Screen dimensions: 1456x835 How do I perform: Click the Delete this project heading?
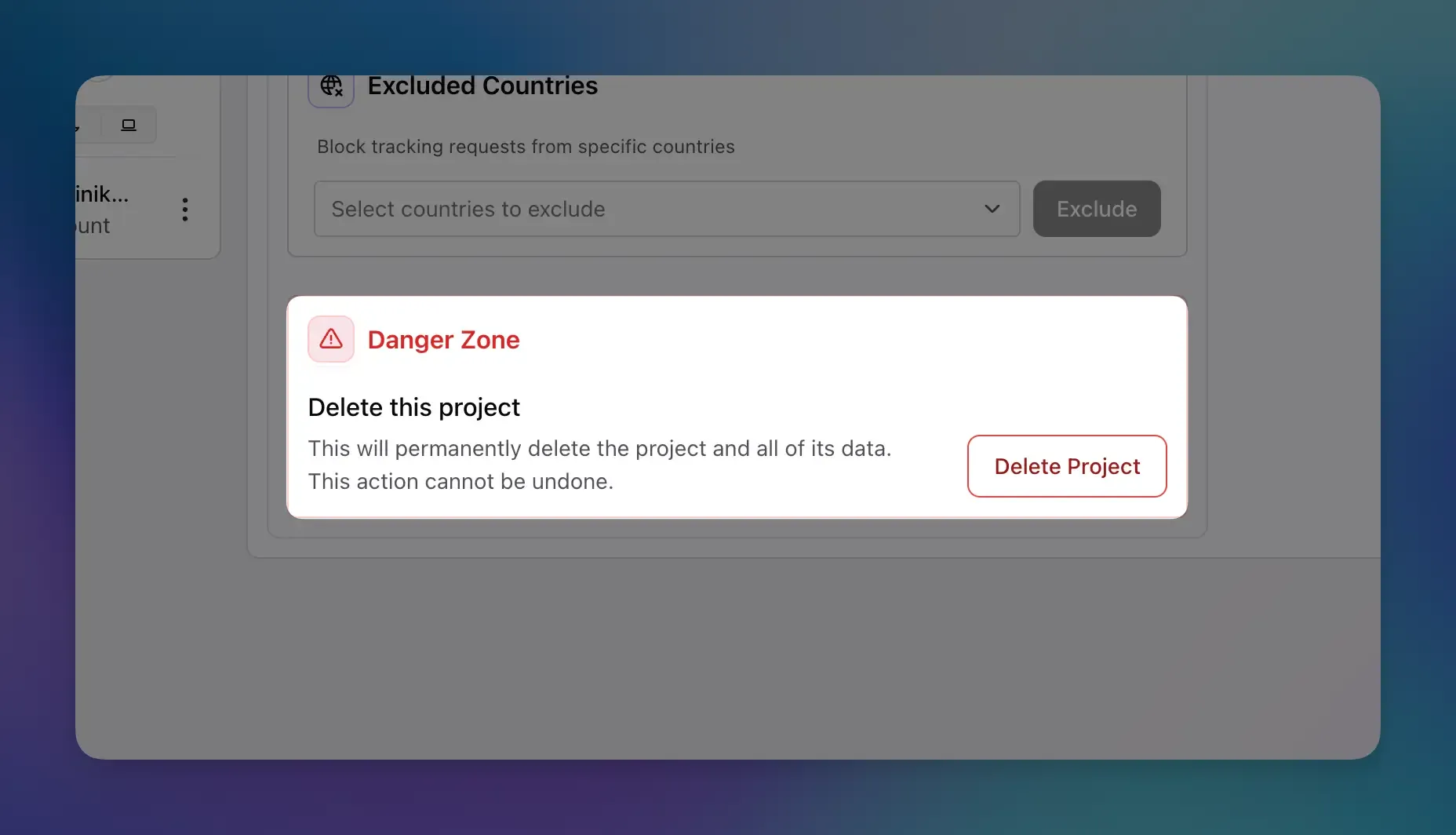[x=413, y=407]
